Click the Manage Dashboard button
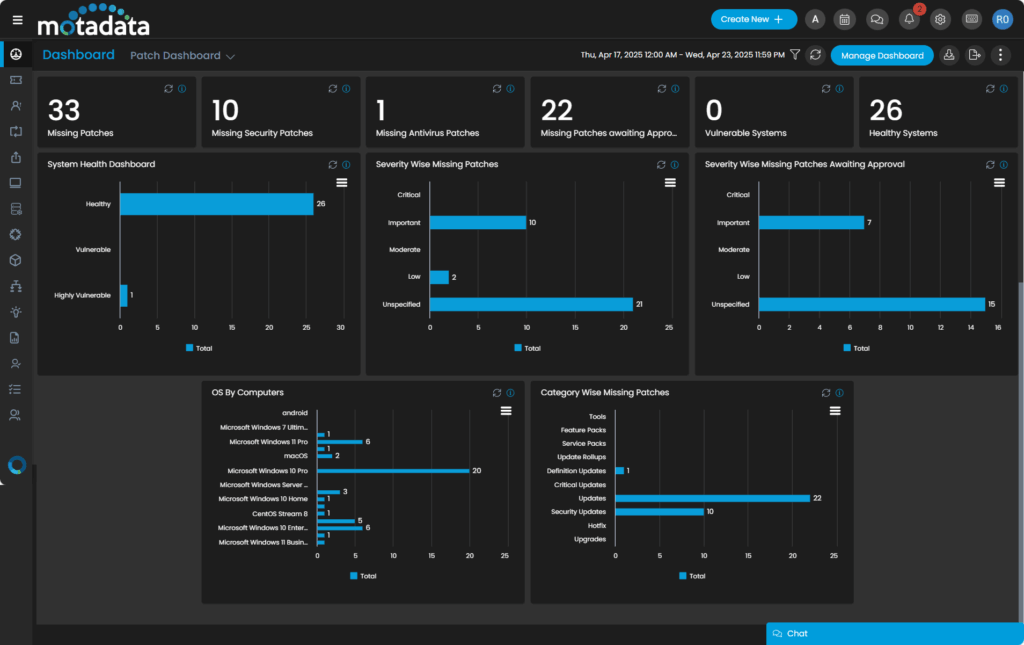Screen dimensions: 1024x645 (882, 55)
